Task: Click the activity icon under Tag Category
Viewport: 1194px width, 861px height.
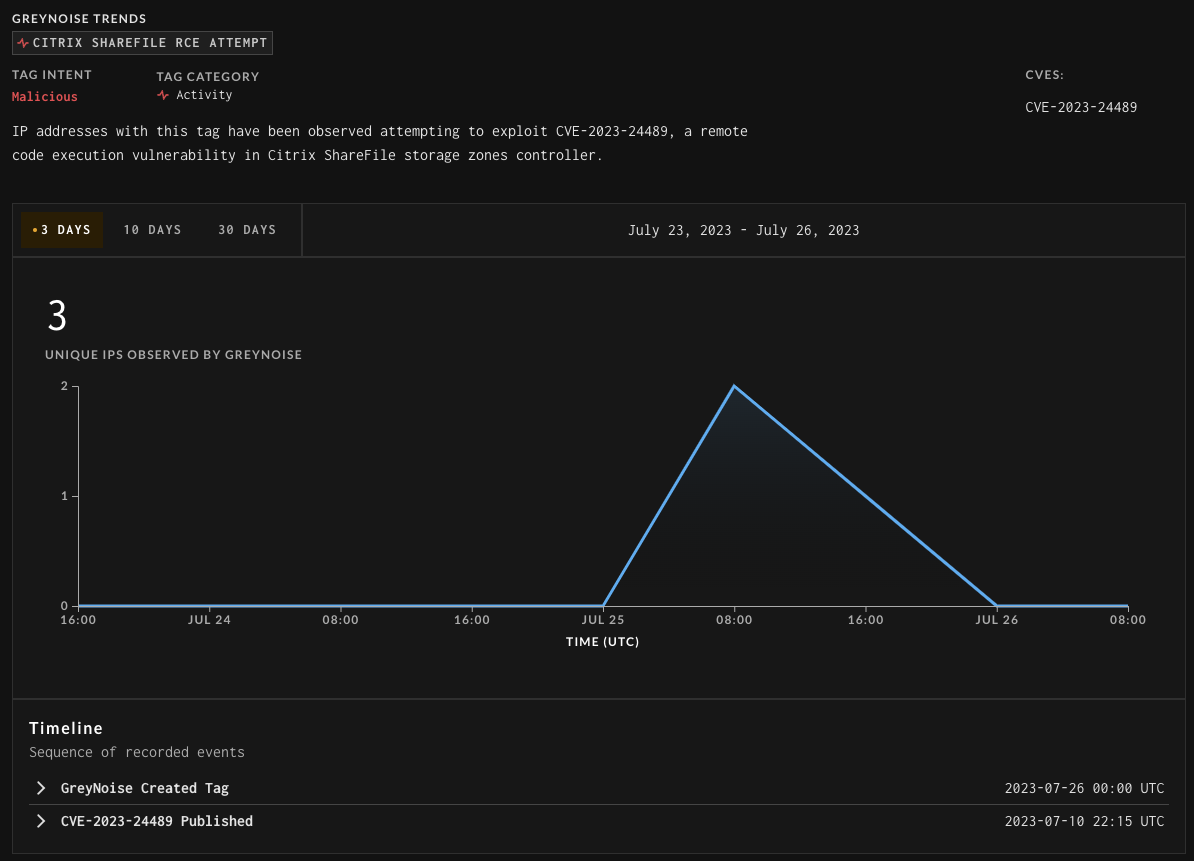Action: (163, 95)
